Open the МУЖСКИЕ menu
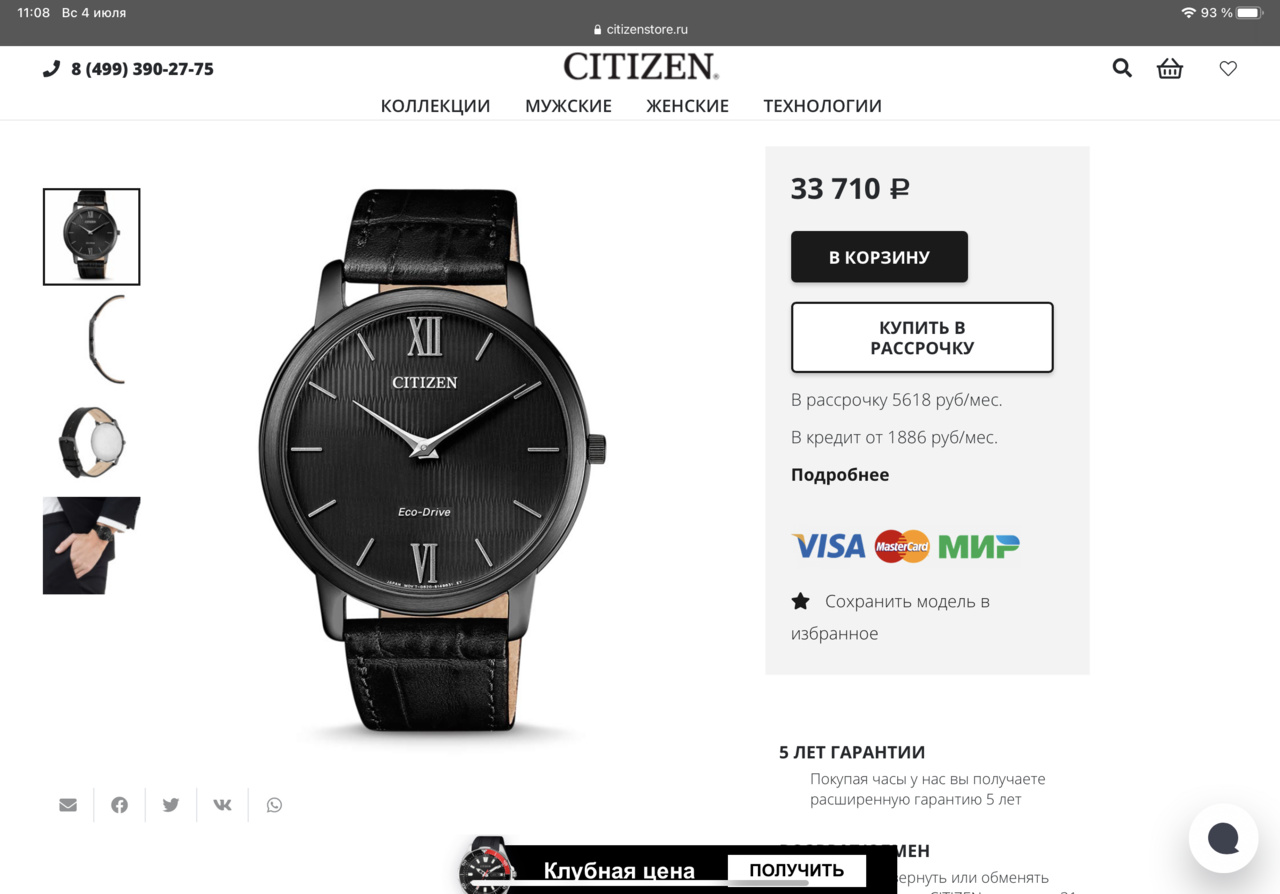 pyautogui.click(x=568, y=106)
